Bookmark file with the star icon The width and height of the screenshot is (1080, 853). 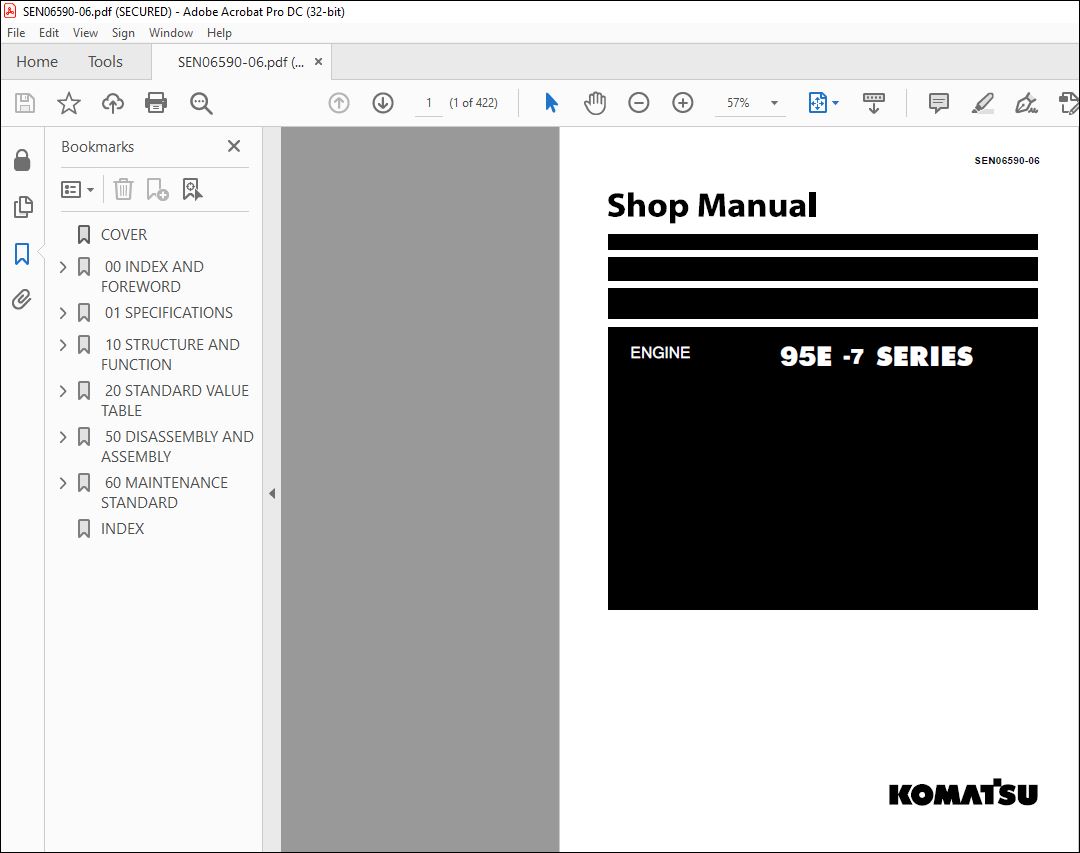(68, 103)
